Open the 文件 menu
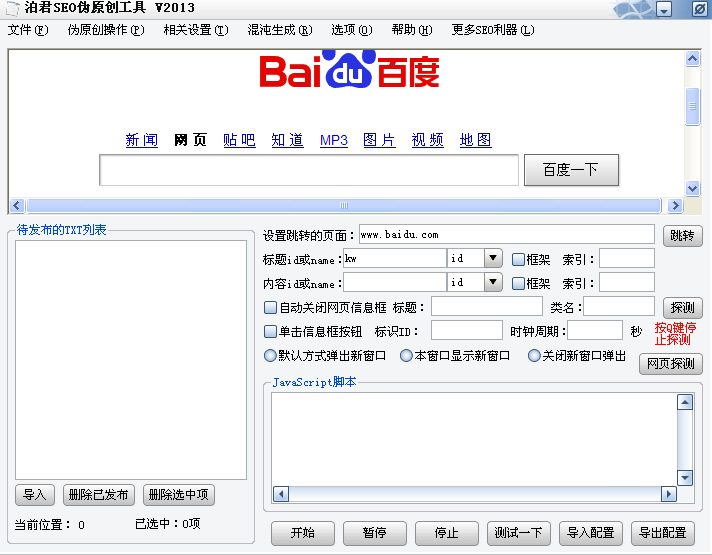Image resolution: width=712 pixels, height=555 pixels. [x=28, y=30]
